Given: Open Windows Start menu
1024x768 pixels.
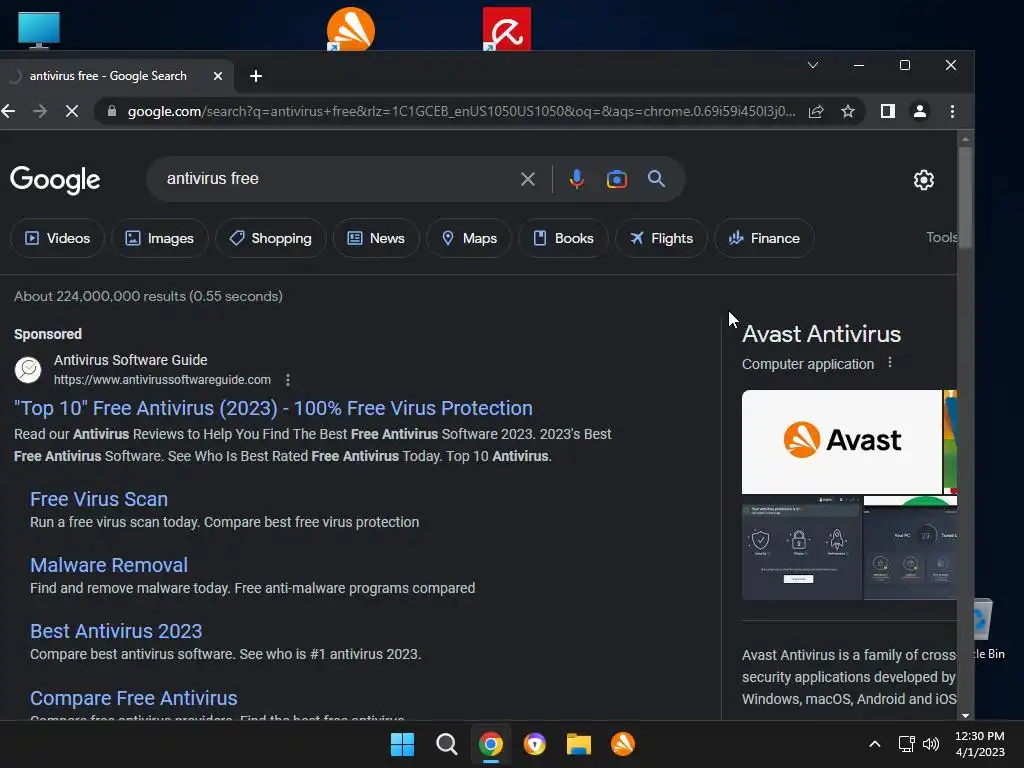Looking at the screenshot, I should click(x=402, y=744).
